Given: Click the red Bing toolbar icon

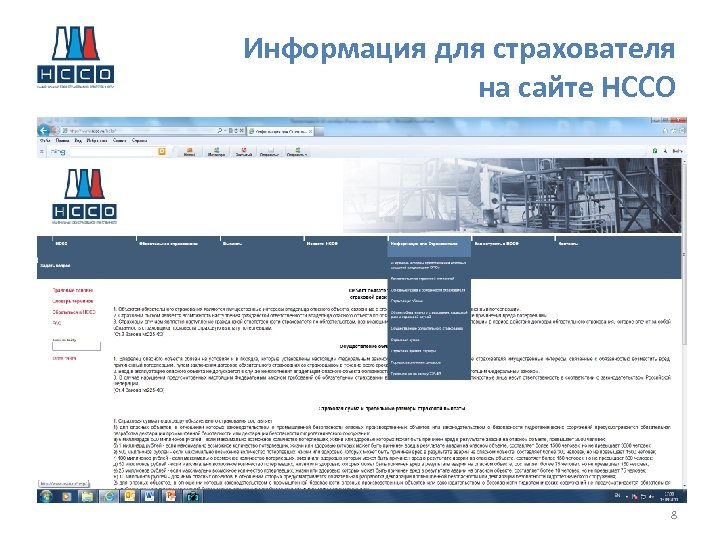Looking at the screenshot, I should click(244, 152).
